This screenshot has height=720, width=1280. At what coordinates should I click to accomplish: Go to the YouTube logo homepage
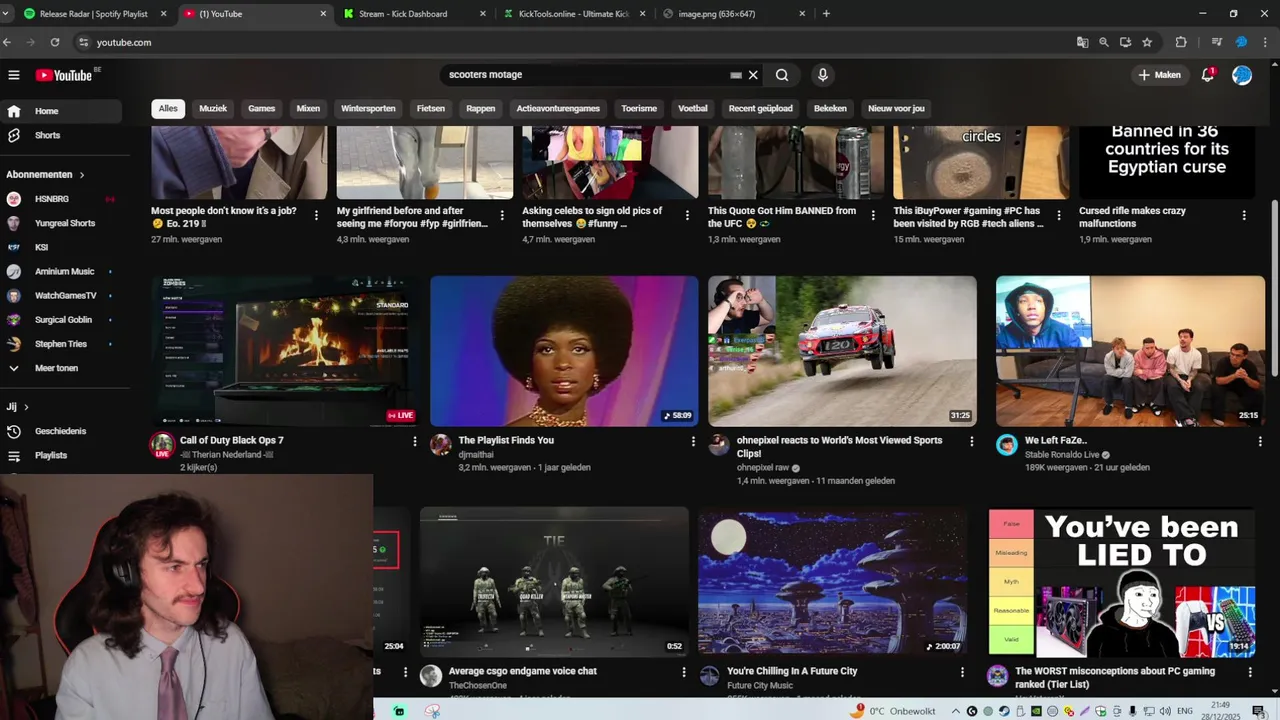64,75
